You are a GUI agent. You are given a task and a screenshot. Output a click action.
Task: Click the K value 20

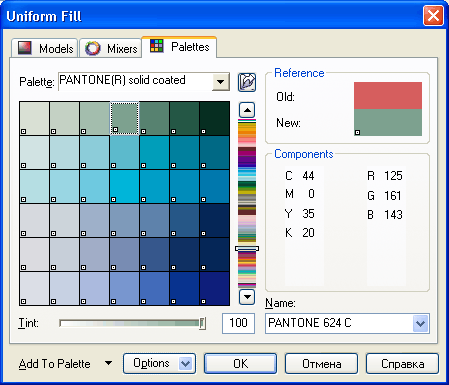click(308, 233)
